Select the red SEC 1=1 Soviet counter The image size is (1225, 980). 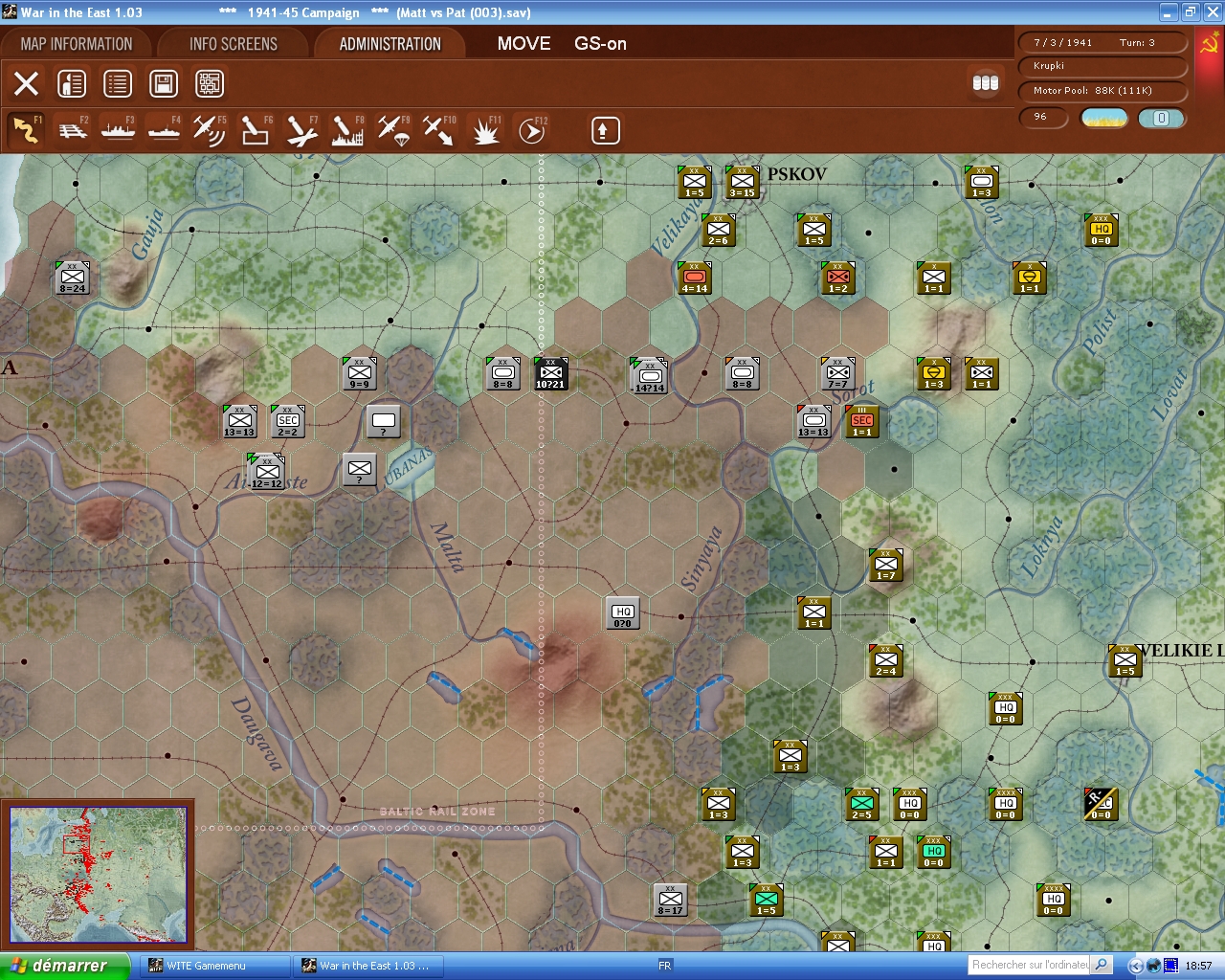[861, 421]
